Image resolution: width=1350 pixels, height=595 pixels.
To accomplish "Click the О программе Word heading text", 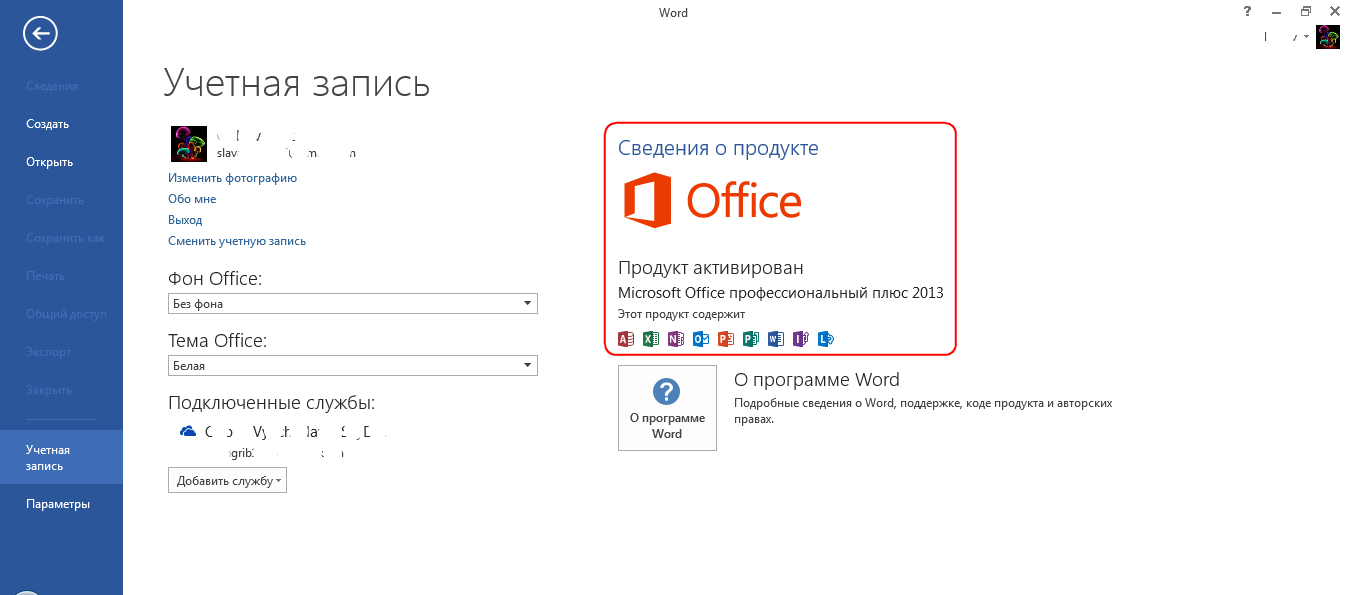I will pyautogui.click(x=817, y=380).
